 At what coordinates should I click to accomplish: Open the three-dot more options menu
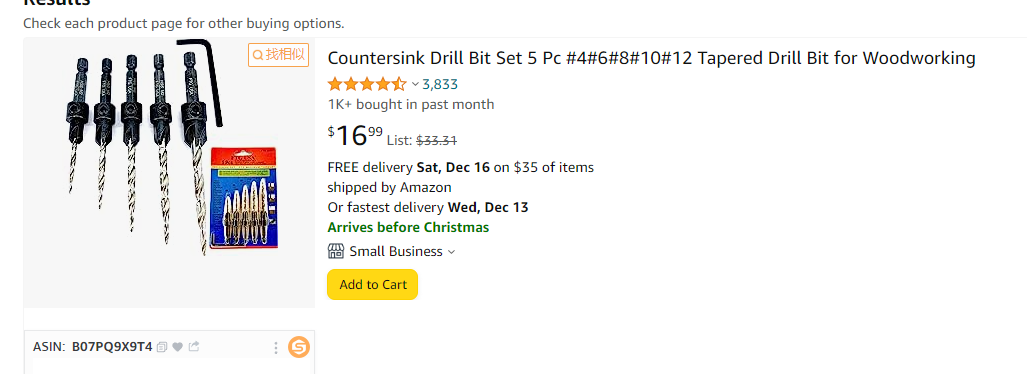[x=276, y=347]
